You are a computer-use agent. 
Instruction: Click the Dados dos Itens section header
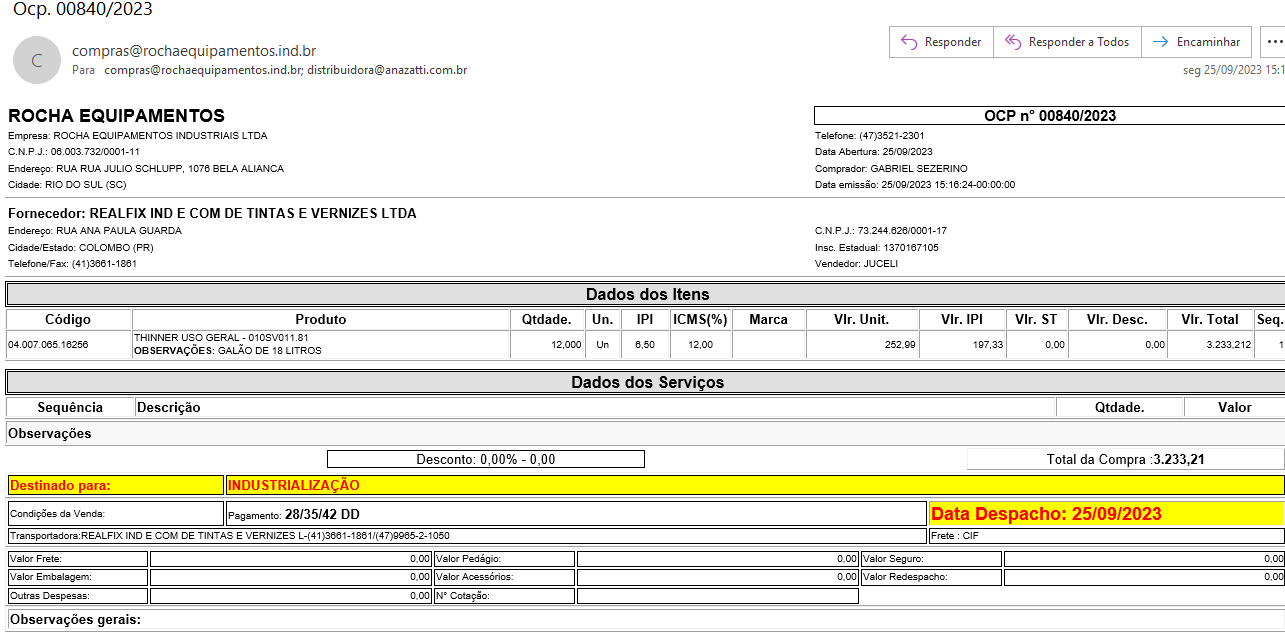click(646, 294)
